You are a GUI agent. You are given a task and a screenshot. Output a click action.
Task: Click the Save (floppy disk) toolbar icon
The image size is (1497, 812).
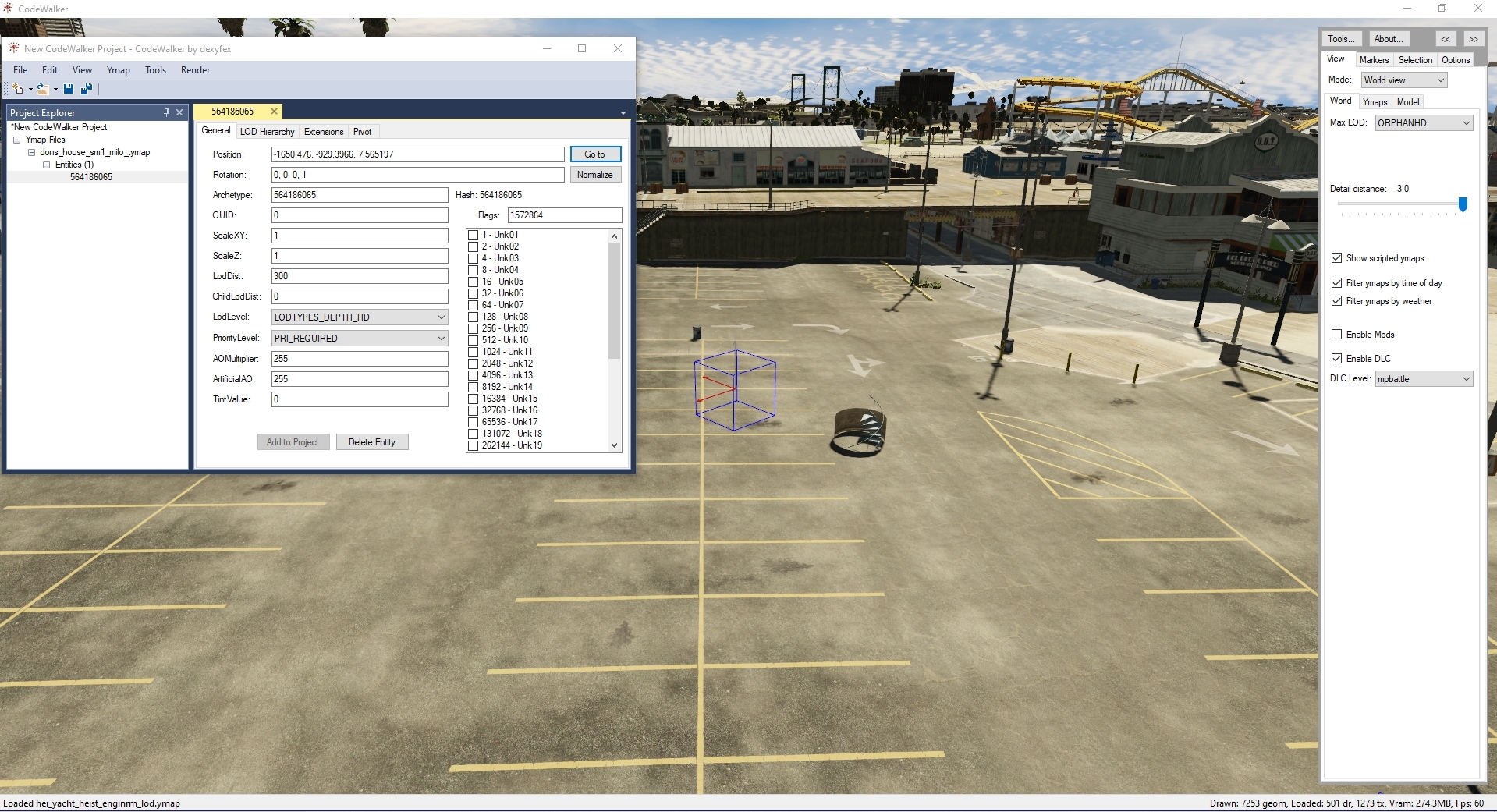tap(69, 89)
